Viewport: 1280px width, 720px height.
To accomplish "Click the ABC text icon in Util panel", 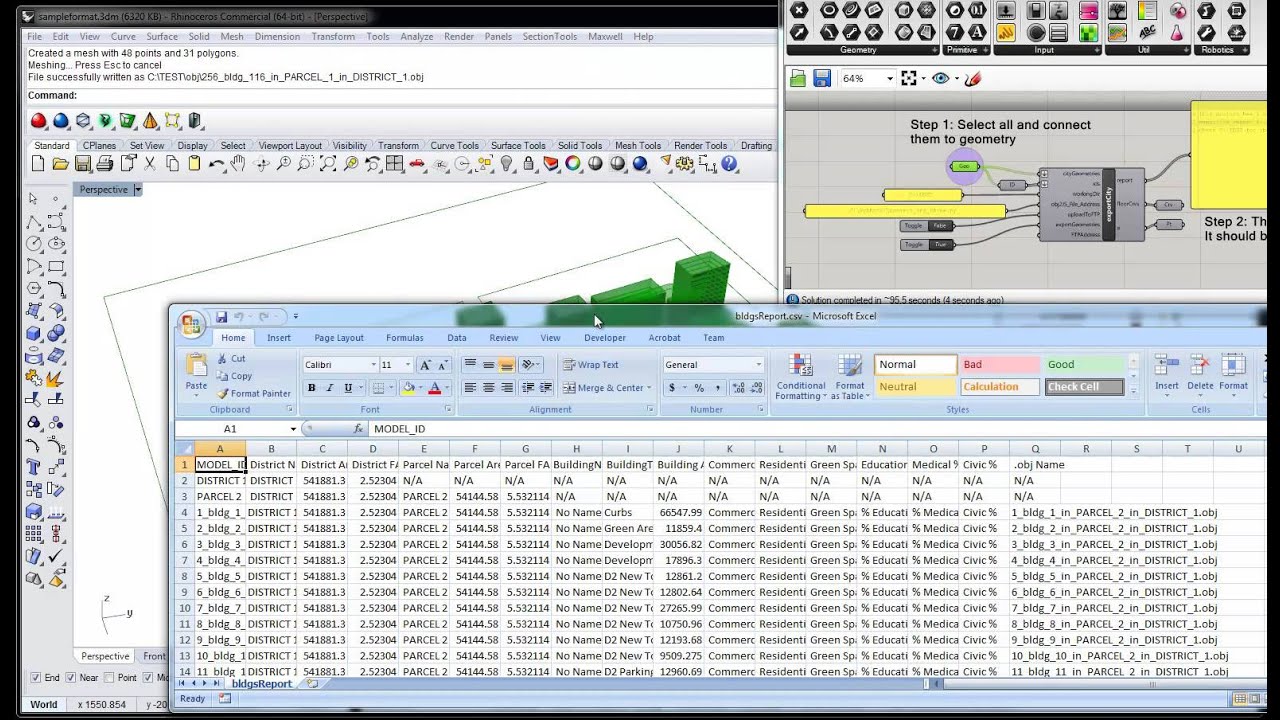I will point(1148,32).
